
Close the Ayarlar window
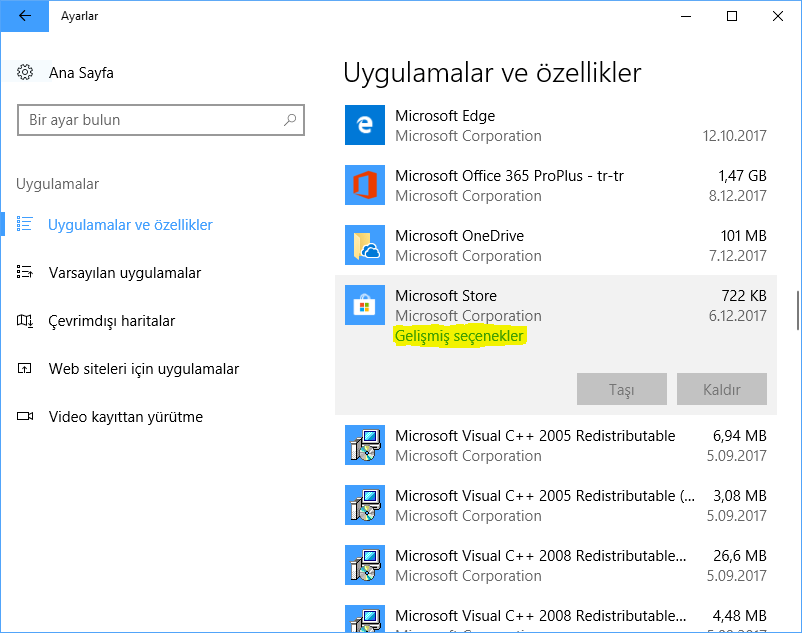pos(778,16)
